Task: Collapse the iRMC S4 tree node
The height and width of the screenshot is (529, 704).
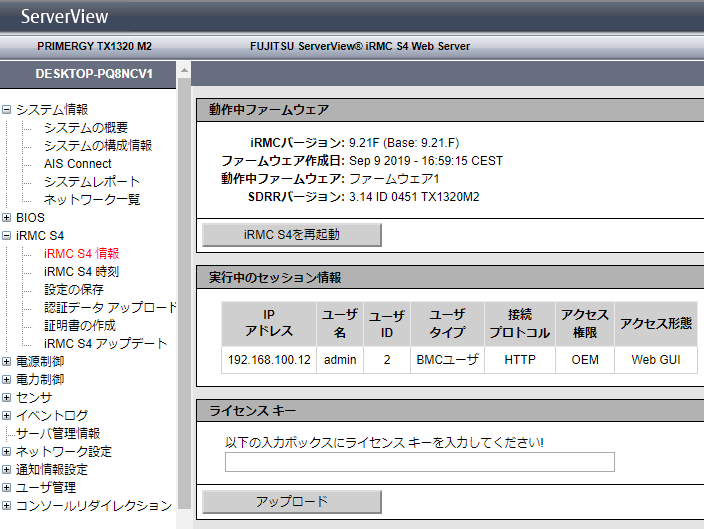Action: click(x=6, y=236)
